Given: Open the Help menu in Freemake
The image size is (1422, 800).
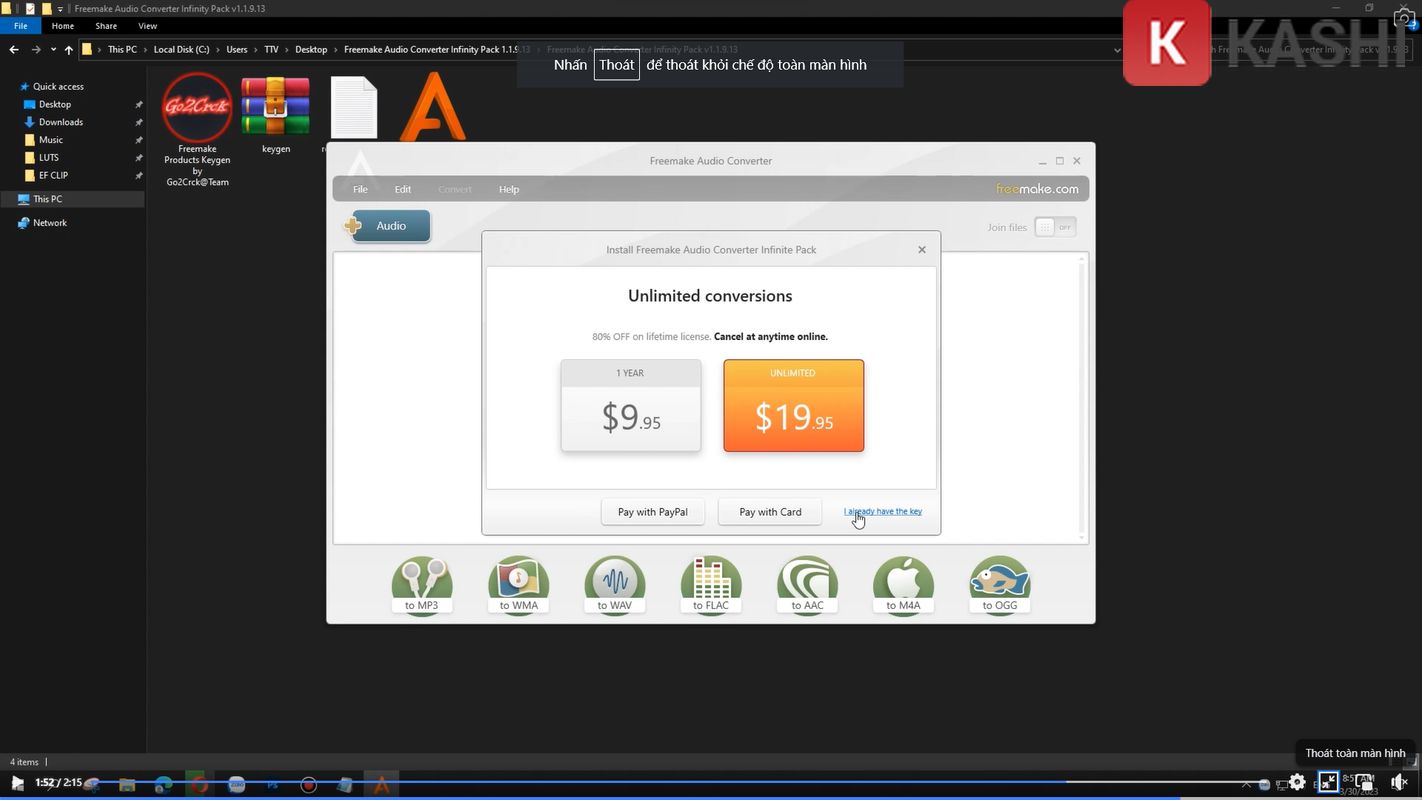Looking at the screenshot, I should [509, 189].
